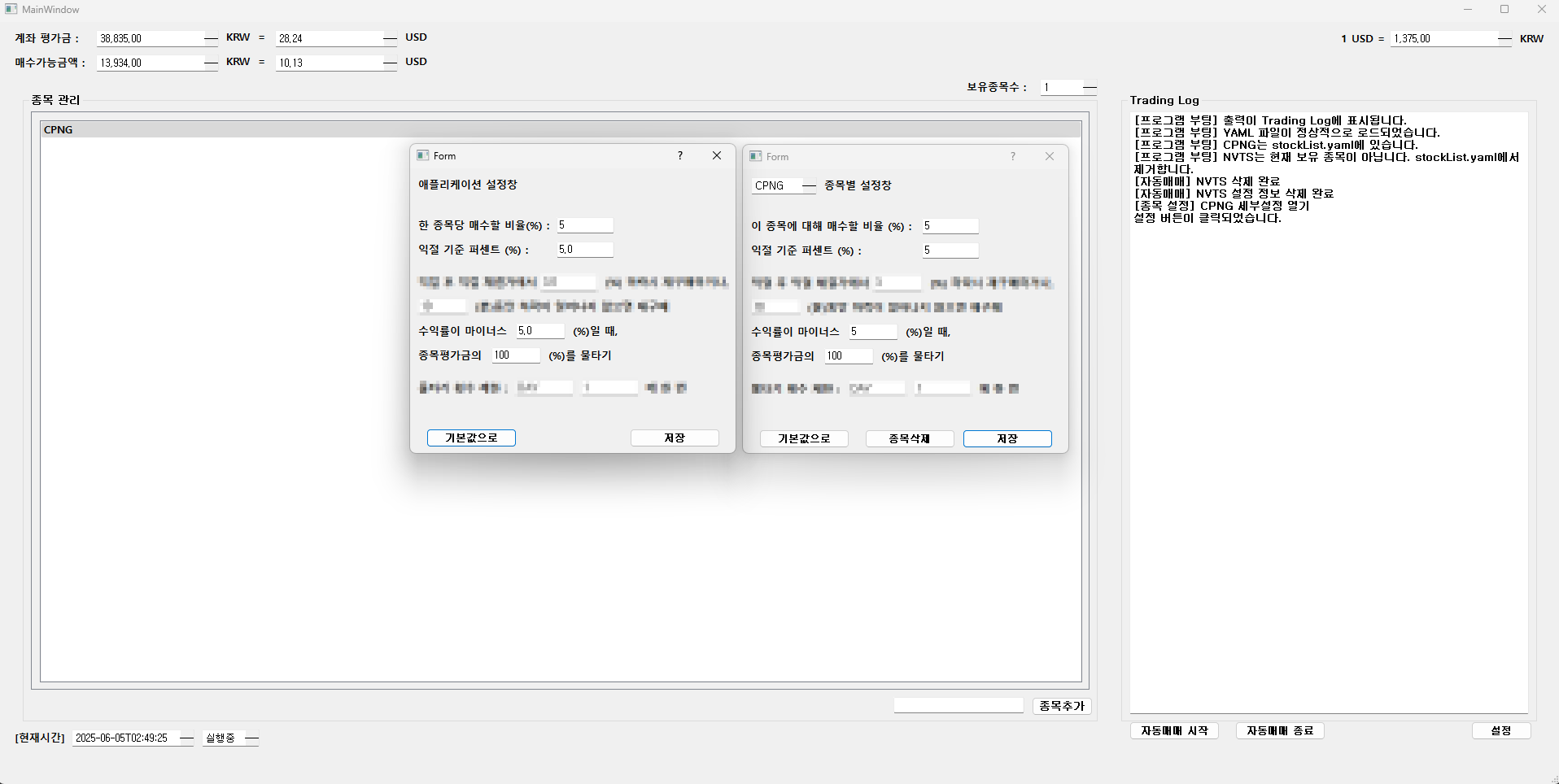
Task: Click the Form window icon of 애플리케이션 설정창
Action: coord(423,155)
